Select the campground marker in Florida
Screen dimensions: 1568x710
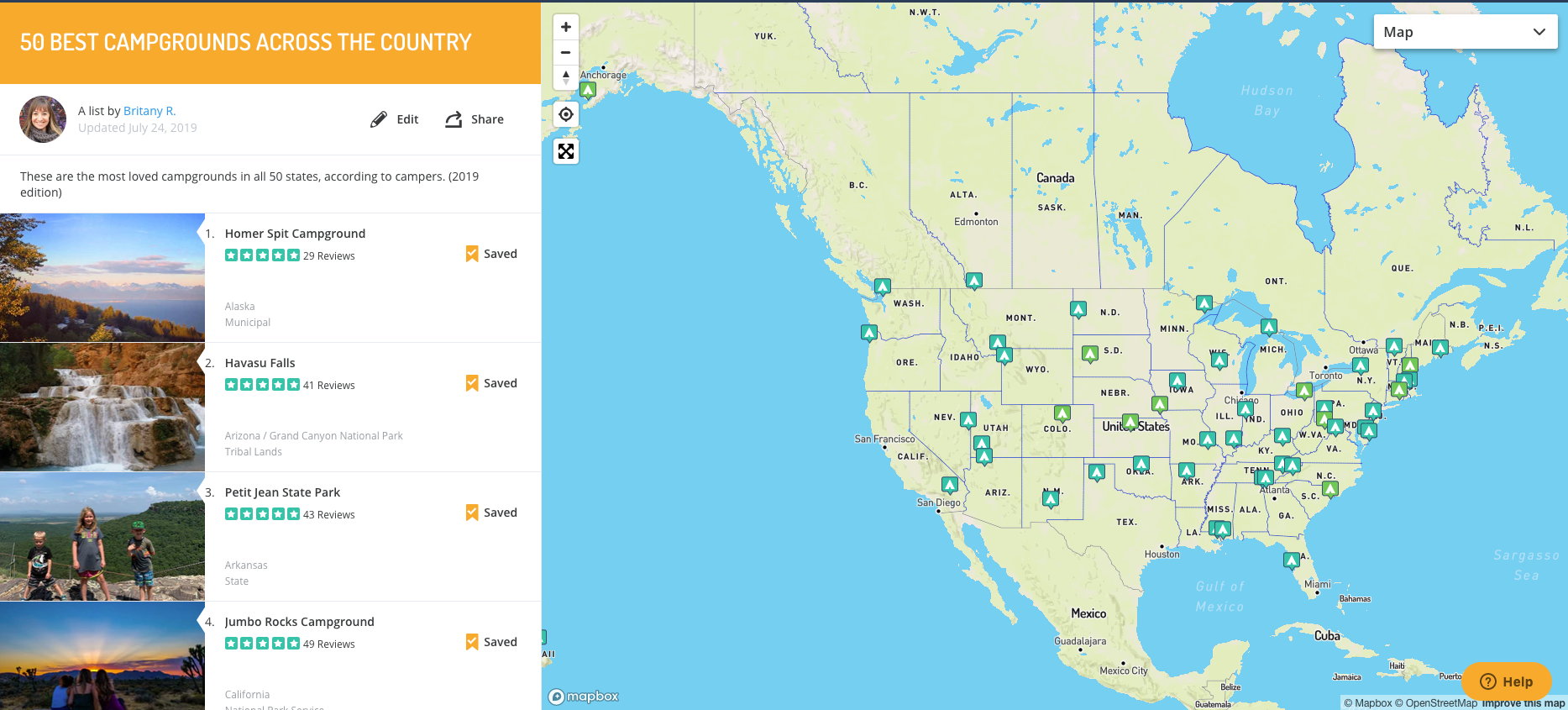(x=1292, y=560)
